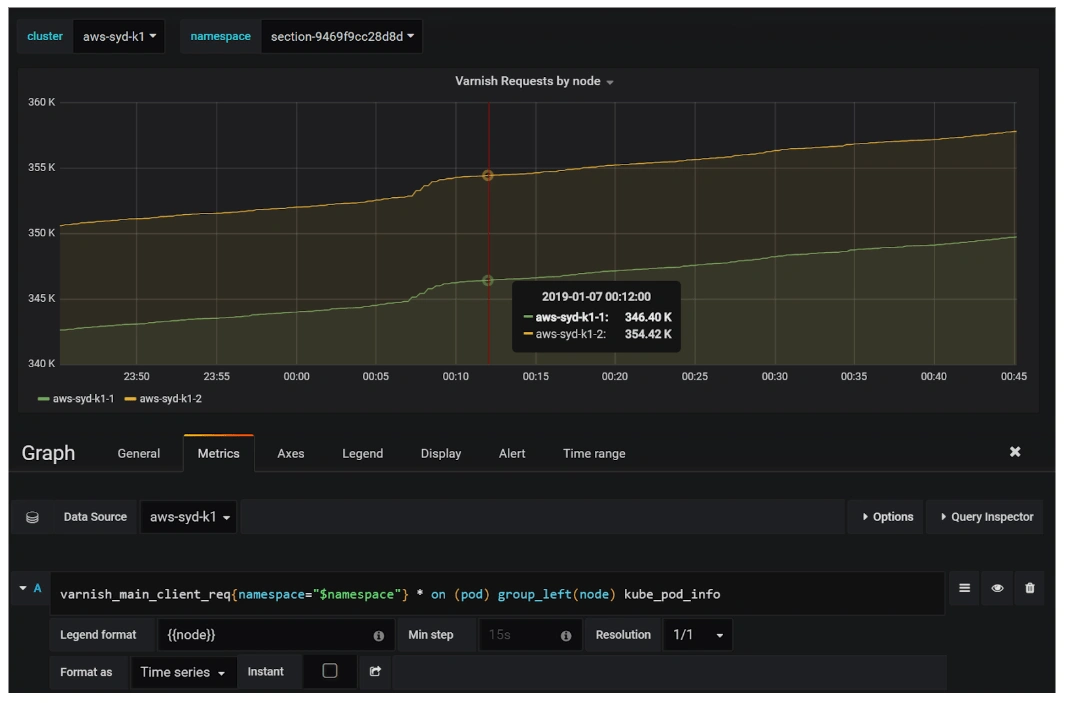Click the namespace variable label

[x=220, y=37]
